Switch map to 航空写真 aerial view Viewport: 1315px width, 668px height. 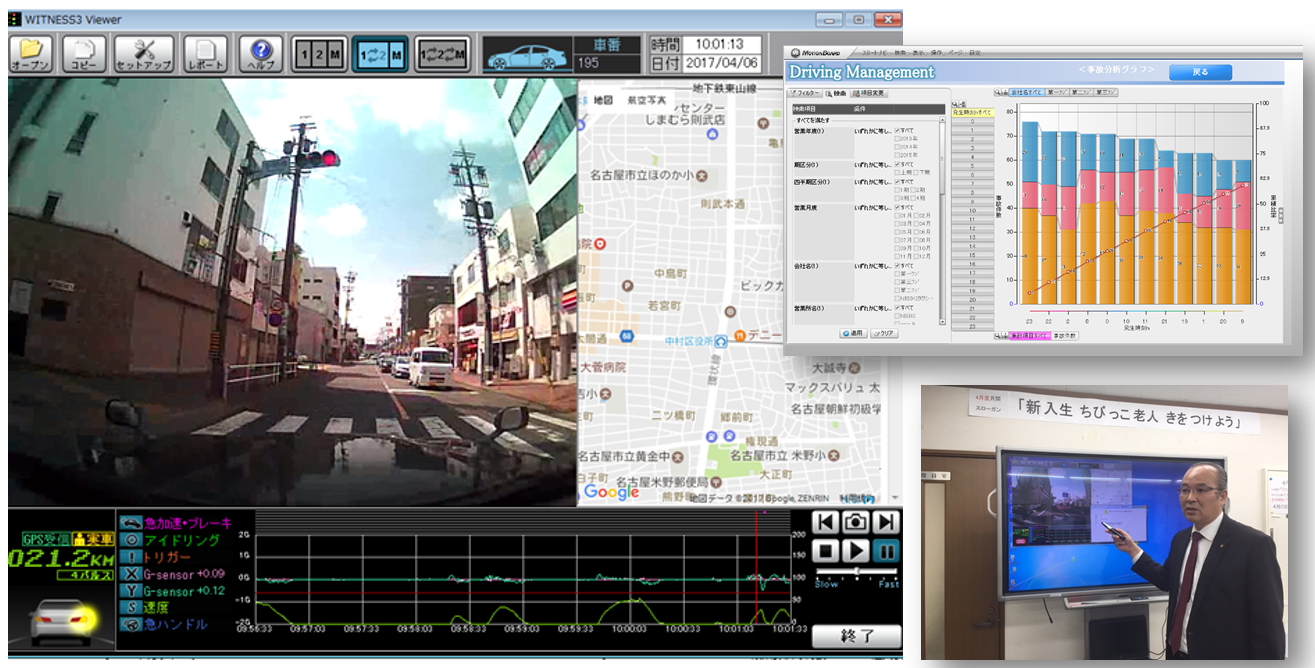click(646, 100)
